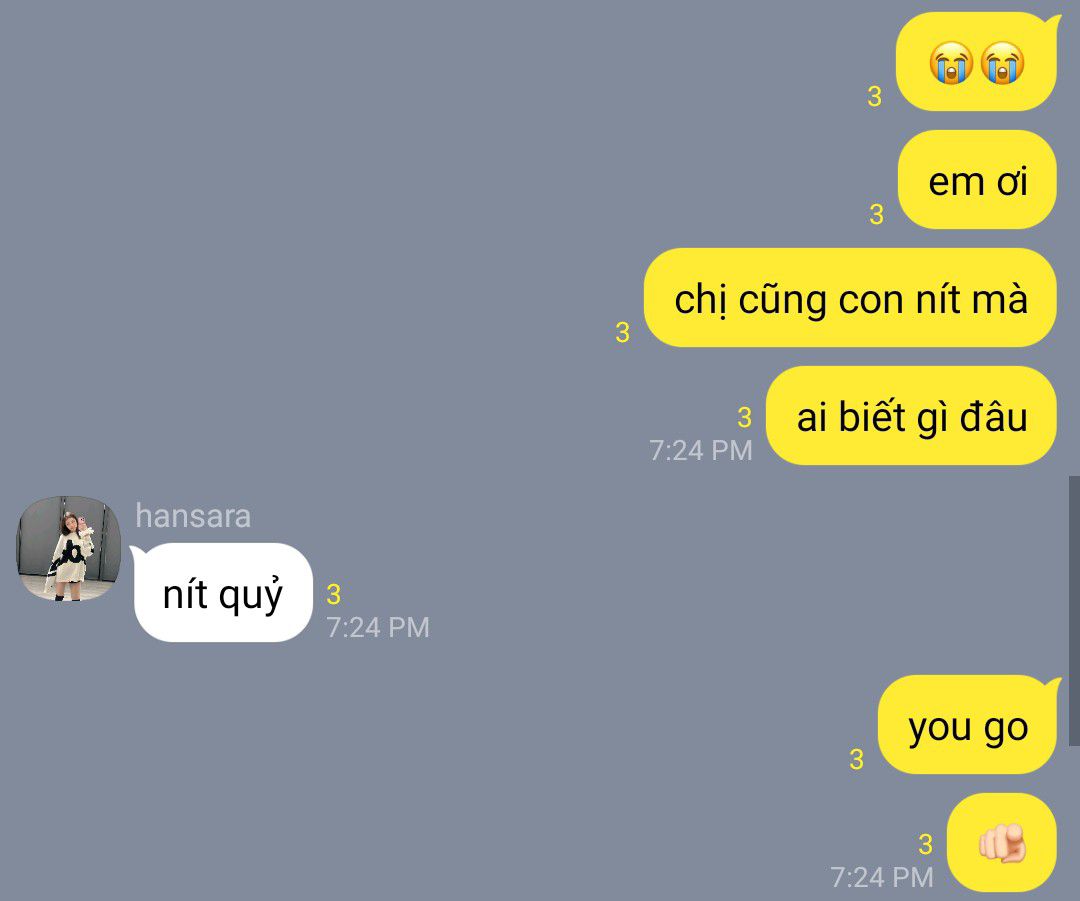Image resolution: width=1080 pixels, height=901 pixels.
Task: Click the 7:24 PM timestamp beside 'nít quỷ'
Action: click(377, 628)
